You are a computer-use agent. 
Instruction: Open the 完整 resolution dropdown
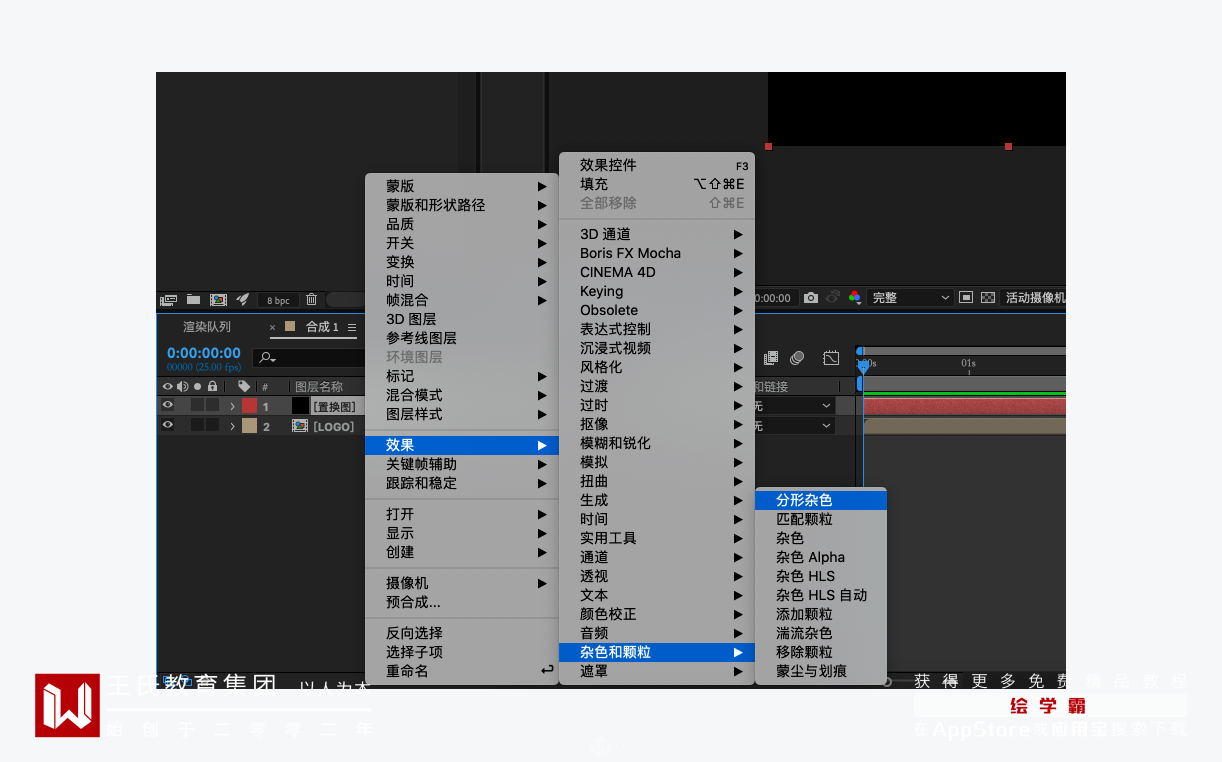(910, 298)
